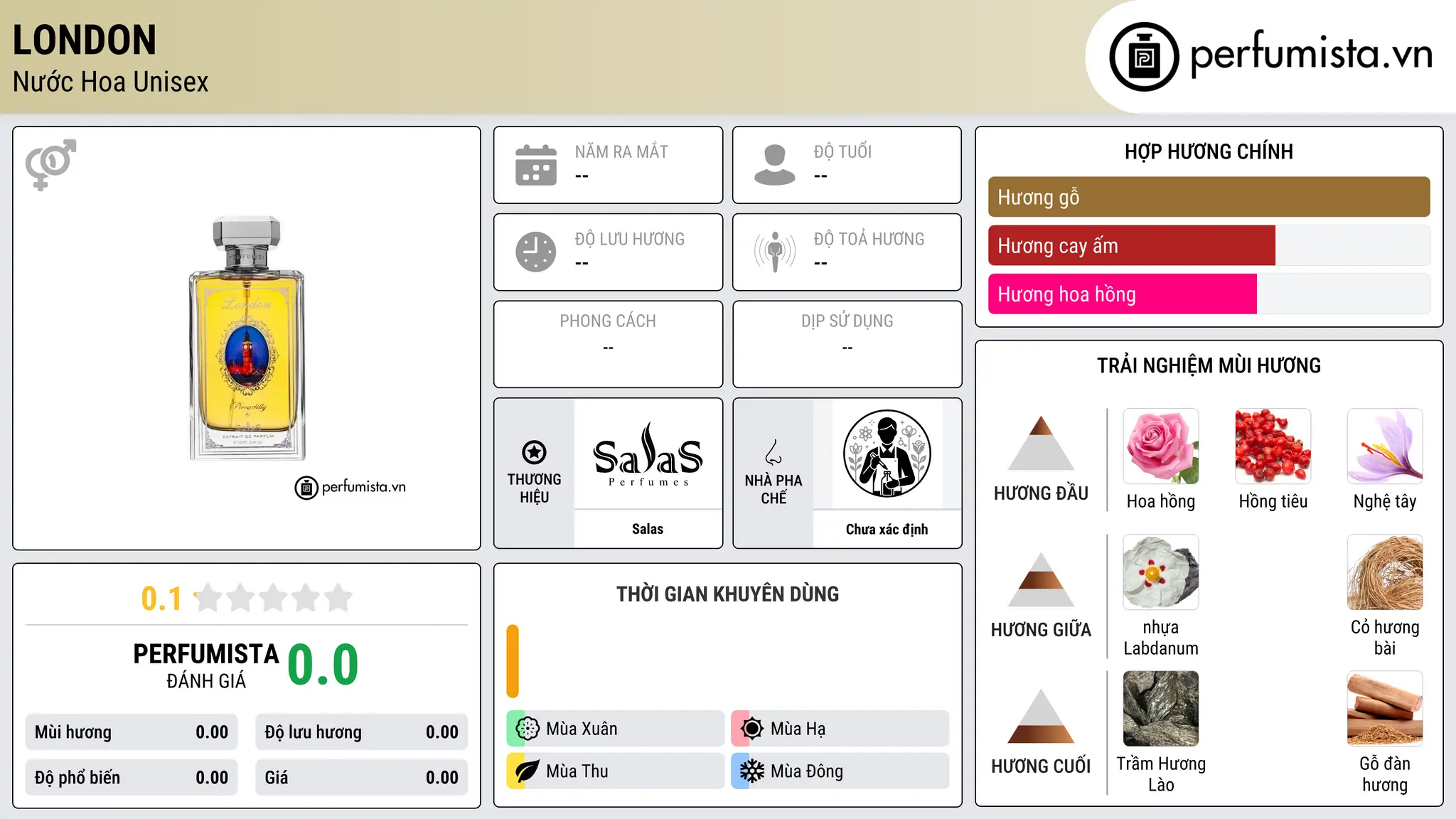1456x819 pixels.
Task: Click the Perfumista đánh giá label
Action: [206, 665]
